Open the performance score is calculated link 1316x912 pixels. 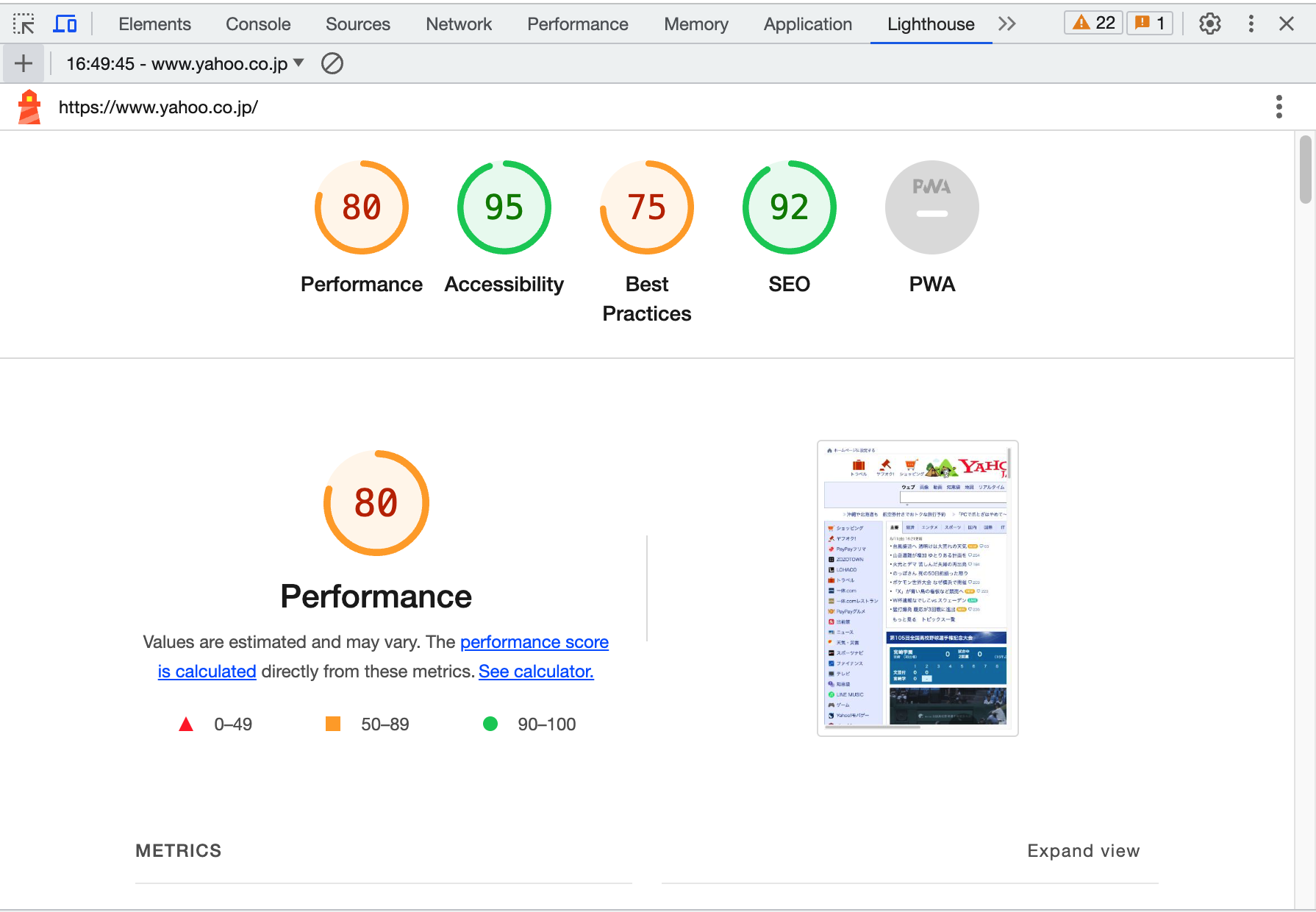point(534,642)
